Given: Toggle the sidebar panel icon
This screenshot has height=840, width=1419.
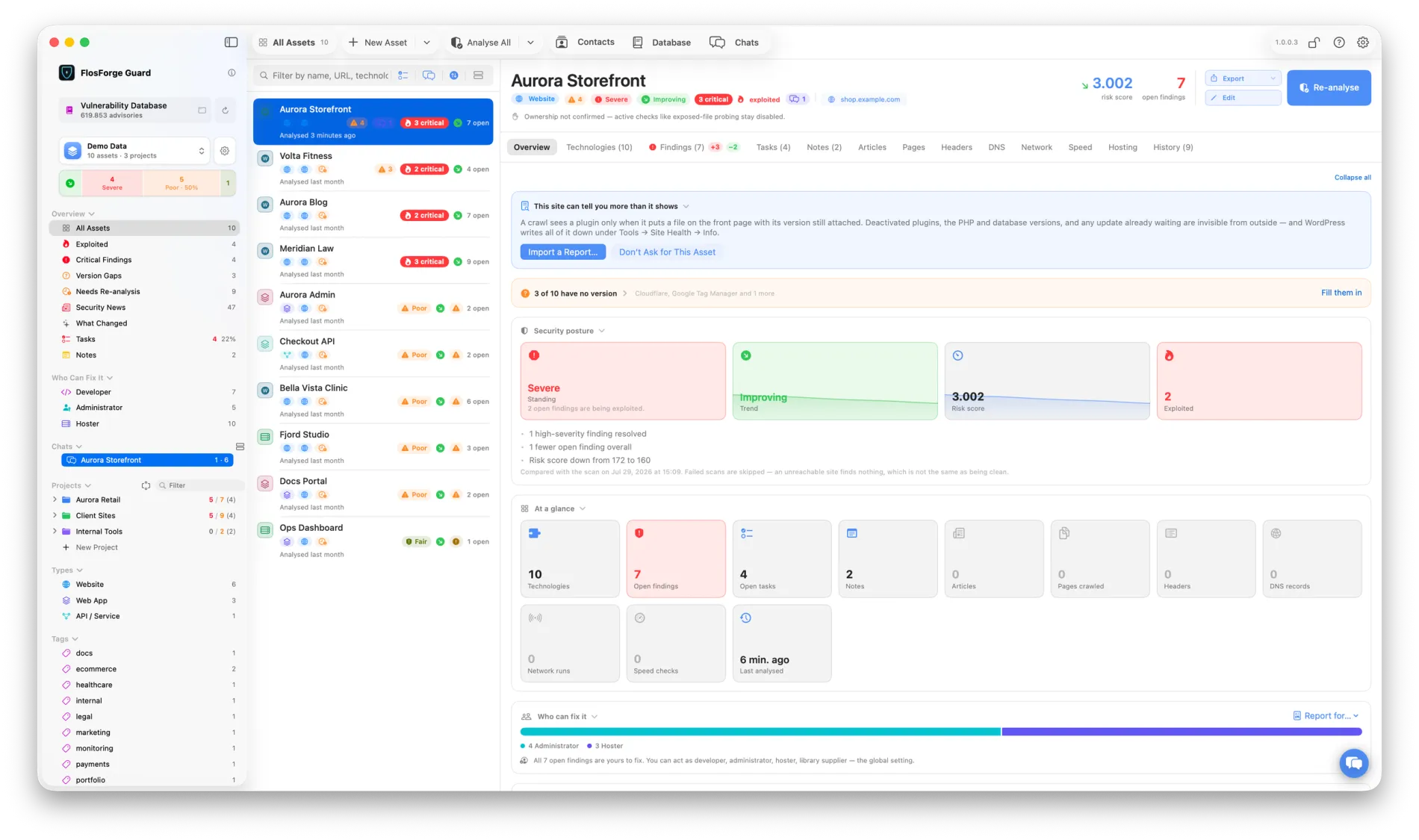Looking at the screenshot, I should coord(231,43).
